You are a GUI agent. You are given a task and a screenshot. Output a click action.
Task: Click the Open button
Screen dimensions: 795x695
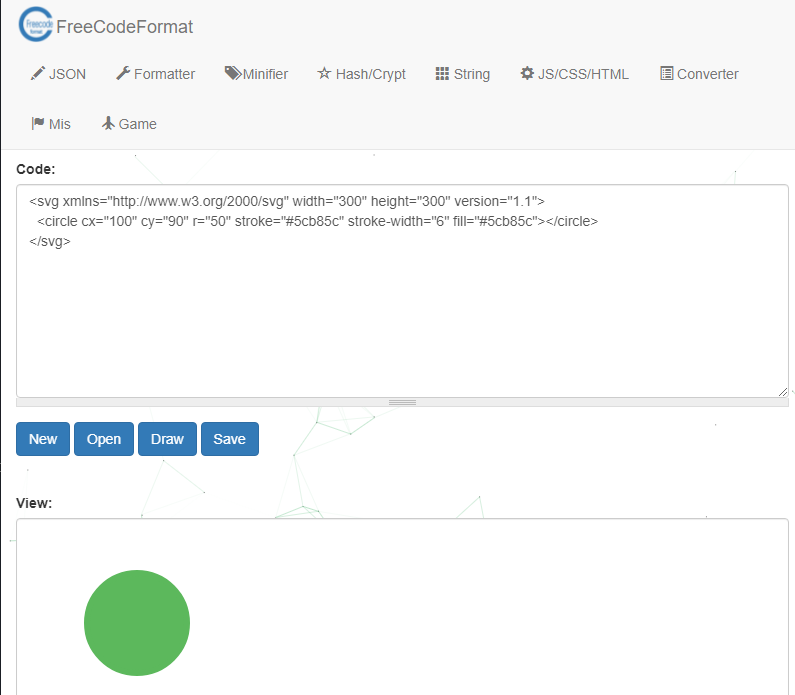coord(104,439)
